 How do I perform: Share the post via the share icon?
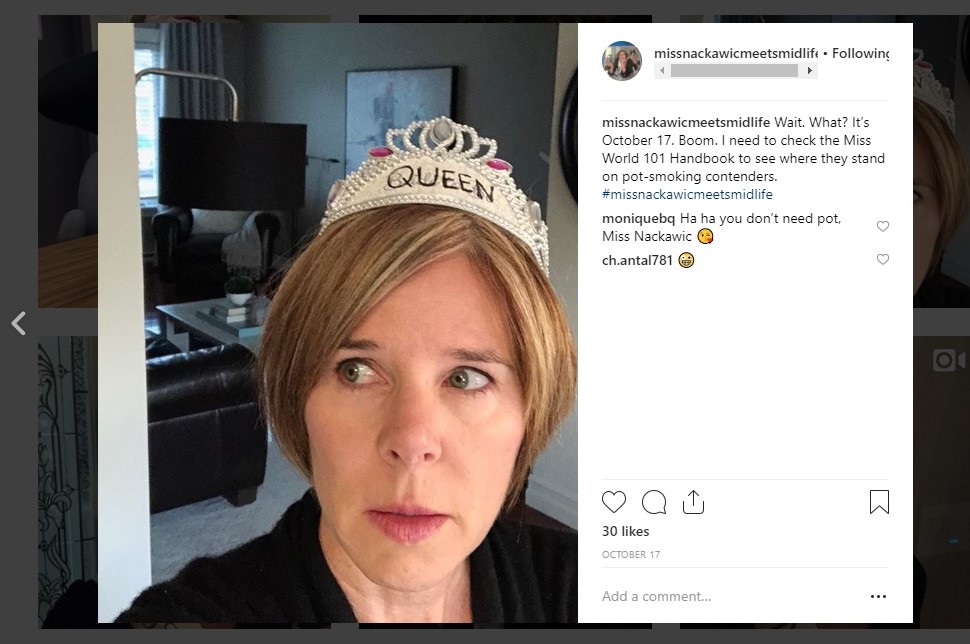point(693,502)
